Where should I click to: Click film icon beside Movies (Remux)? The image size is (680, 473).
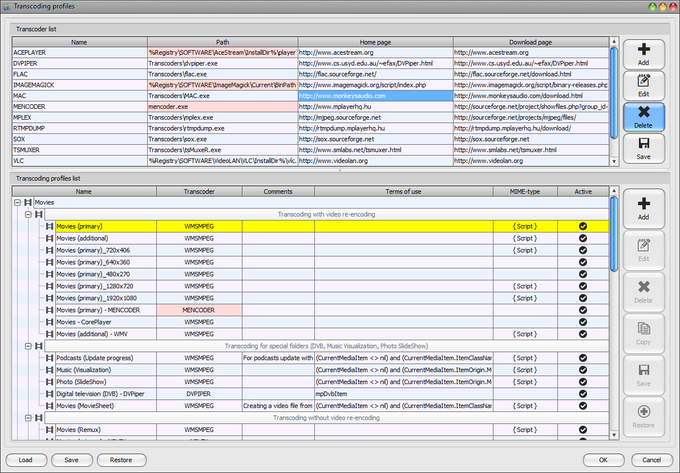(49, 430)
